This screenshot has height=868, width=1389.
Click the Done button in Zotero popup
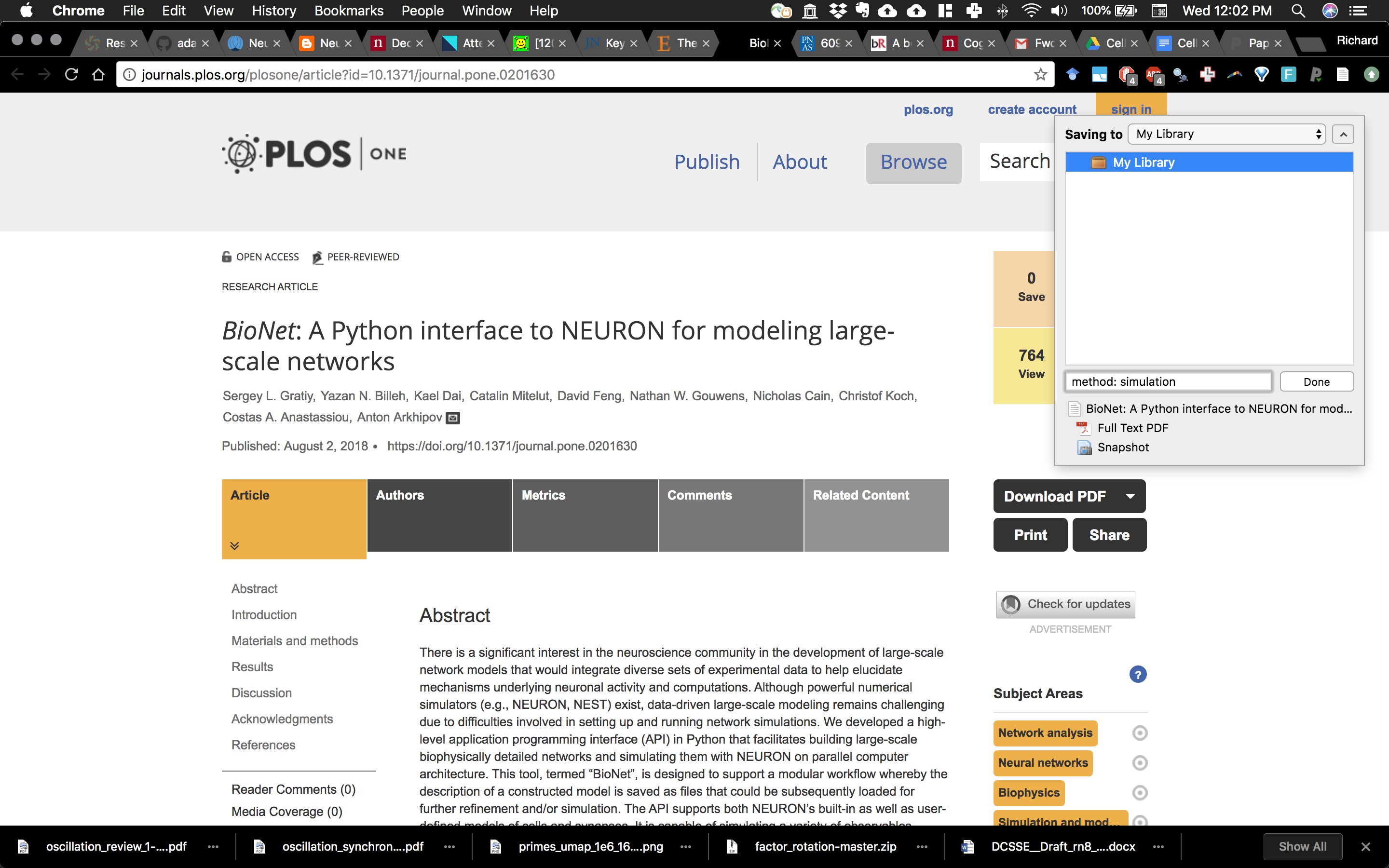coord(1316,382)
